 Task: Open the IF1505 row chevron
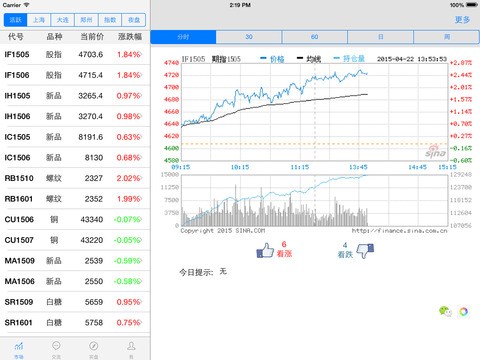point(141,54)
